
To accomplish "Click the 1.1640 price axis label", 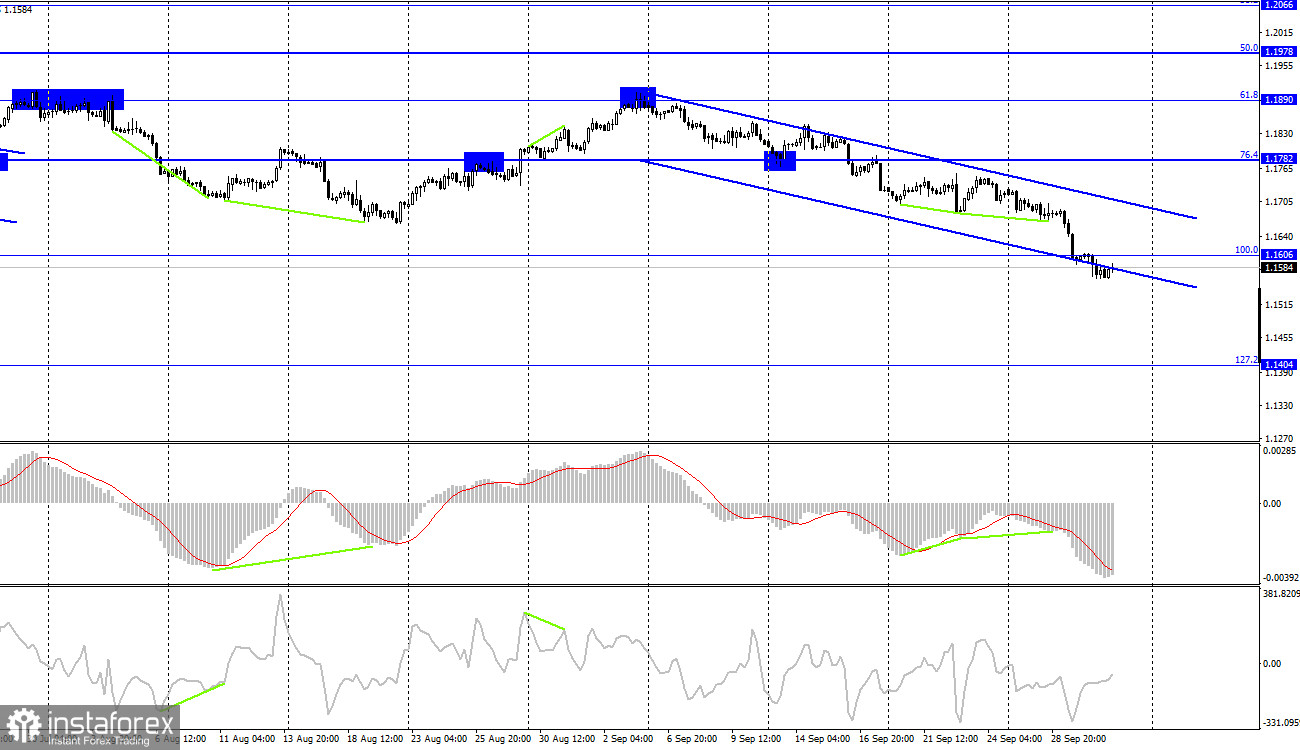I will 1279,237.
